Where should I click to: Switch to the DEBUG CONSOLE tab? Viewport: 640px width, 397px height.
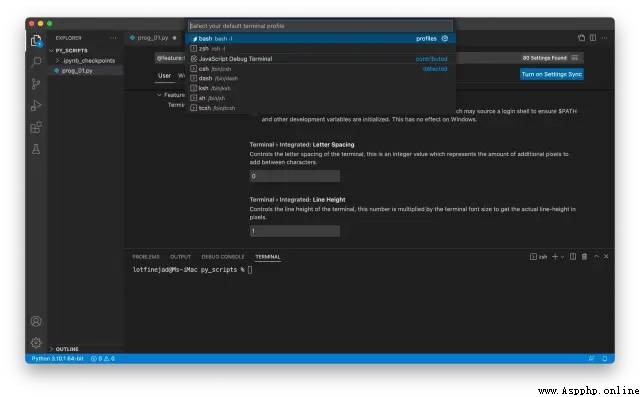(x=223, y=257)
